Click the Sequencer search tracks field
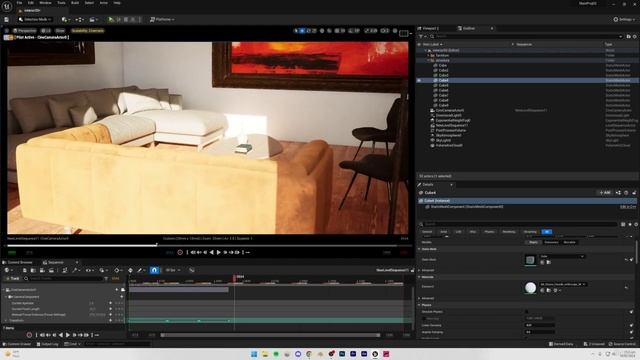640x360 pixels. 63,278
